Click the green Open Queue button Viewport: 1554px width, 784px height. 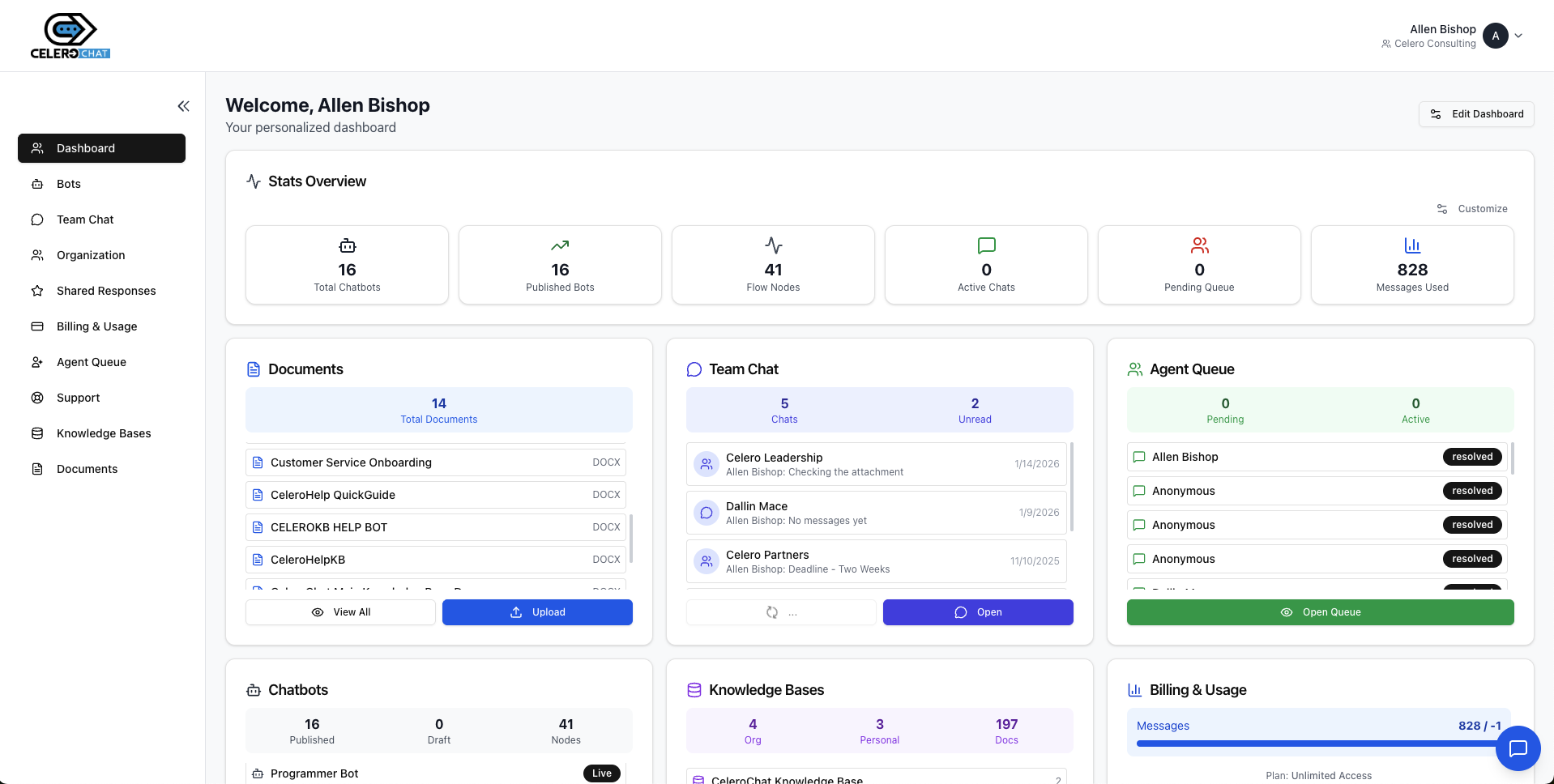[x=1321, y=612]
